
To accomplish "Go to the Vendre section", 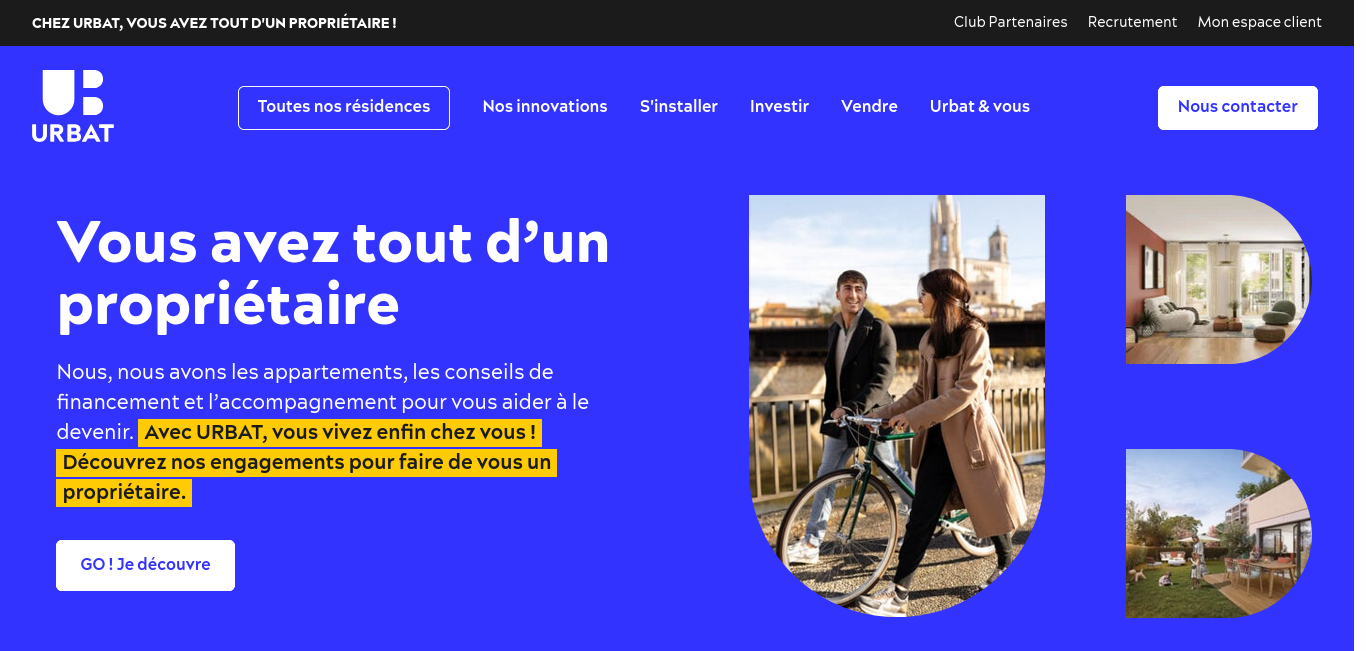I will click(869, 107).
